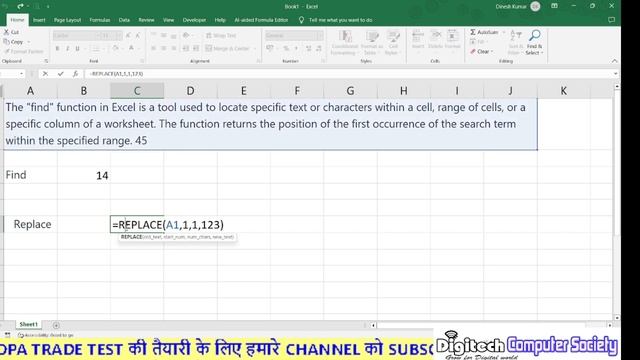Toggle Bold formatting
640x360 pixels.
pos(57,49)
